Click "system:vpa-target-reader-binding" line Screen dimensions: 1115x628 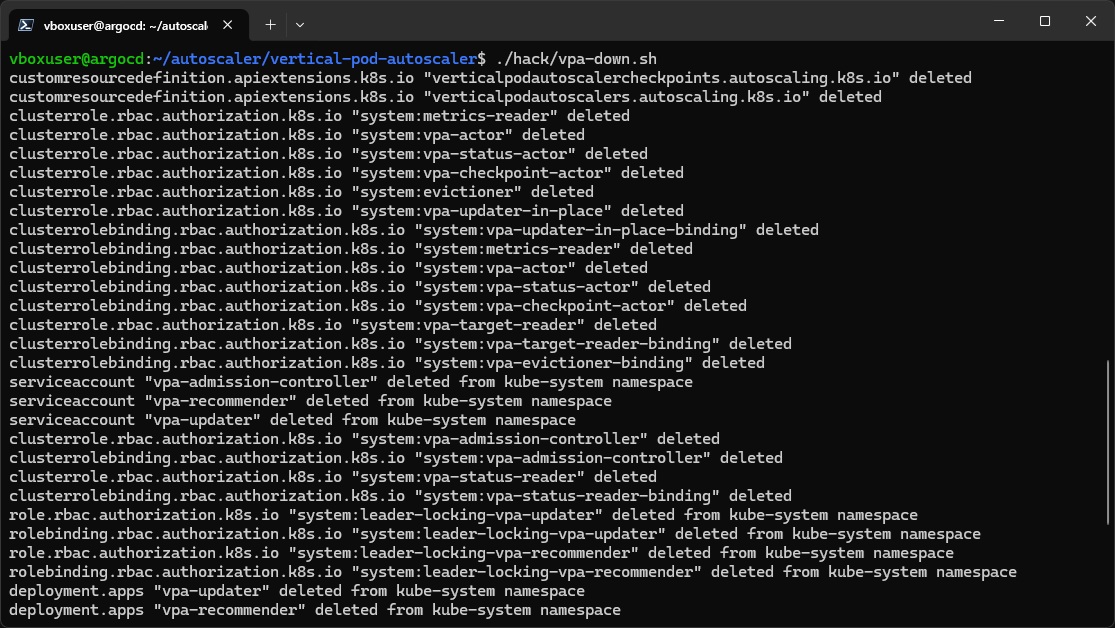(400, 344)
